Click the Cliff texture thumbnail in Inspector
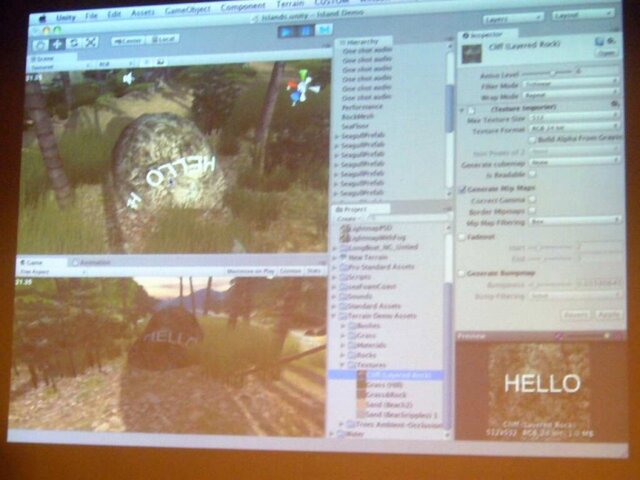640x480 pixels. click(x=472, y=54)
